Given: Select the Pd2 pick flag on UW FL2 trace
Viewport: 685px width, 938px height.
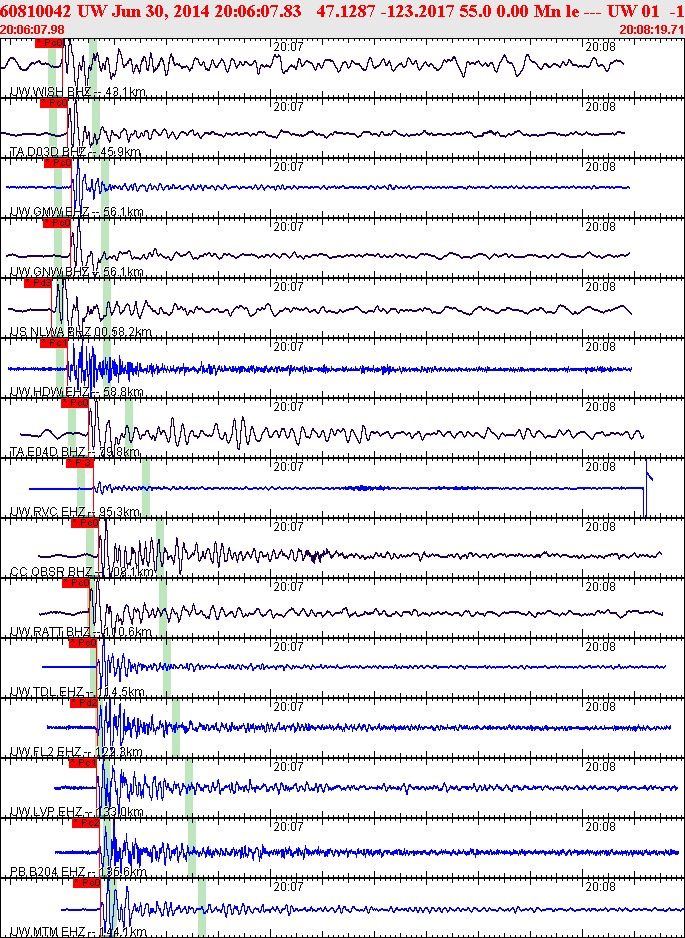Looking at the screenshot, I should click(x=84, y=703).
